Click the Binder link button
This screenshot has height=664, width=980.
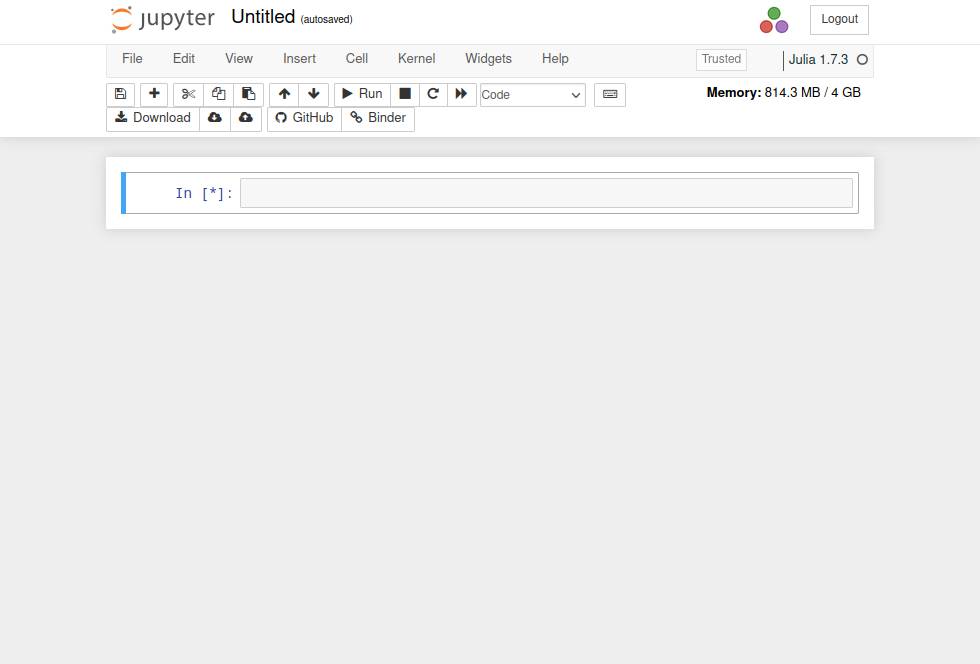pyautogui.click(x=378, y=118)
